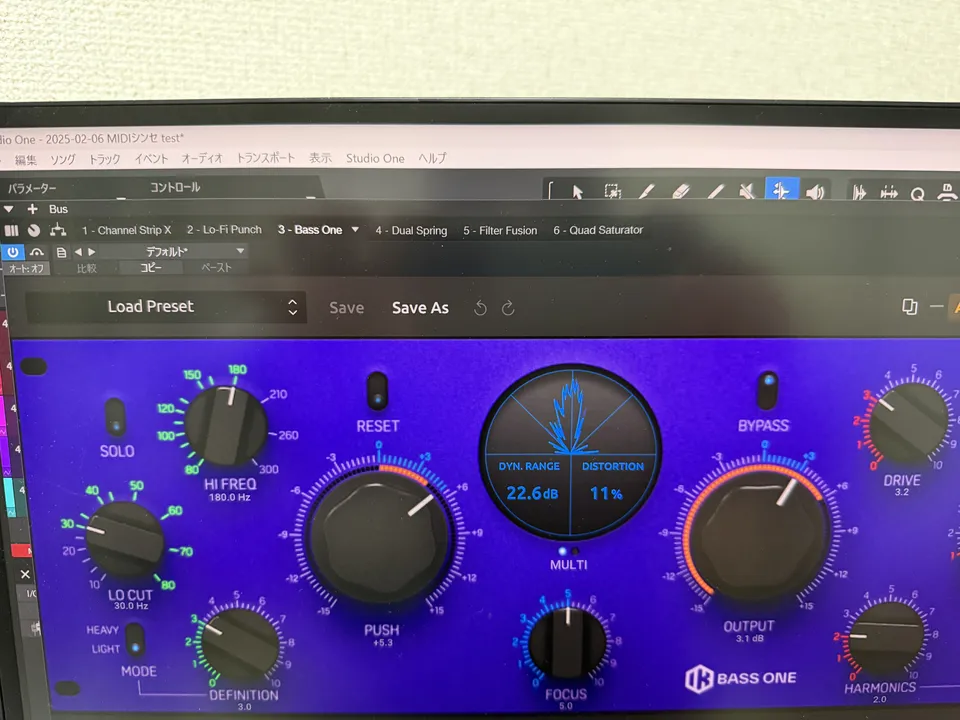Open the Studio One menu
This screenshot has height=720, width=960.
[375, 158]
